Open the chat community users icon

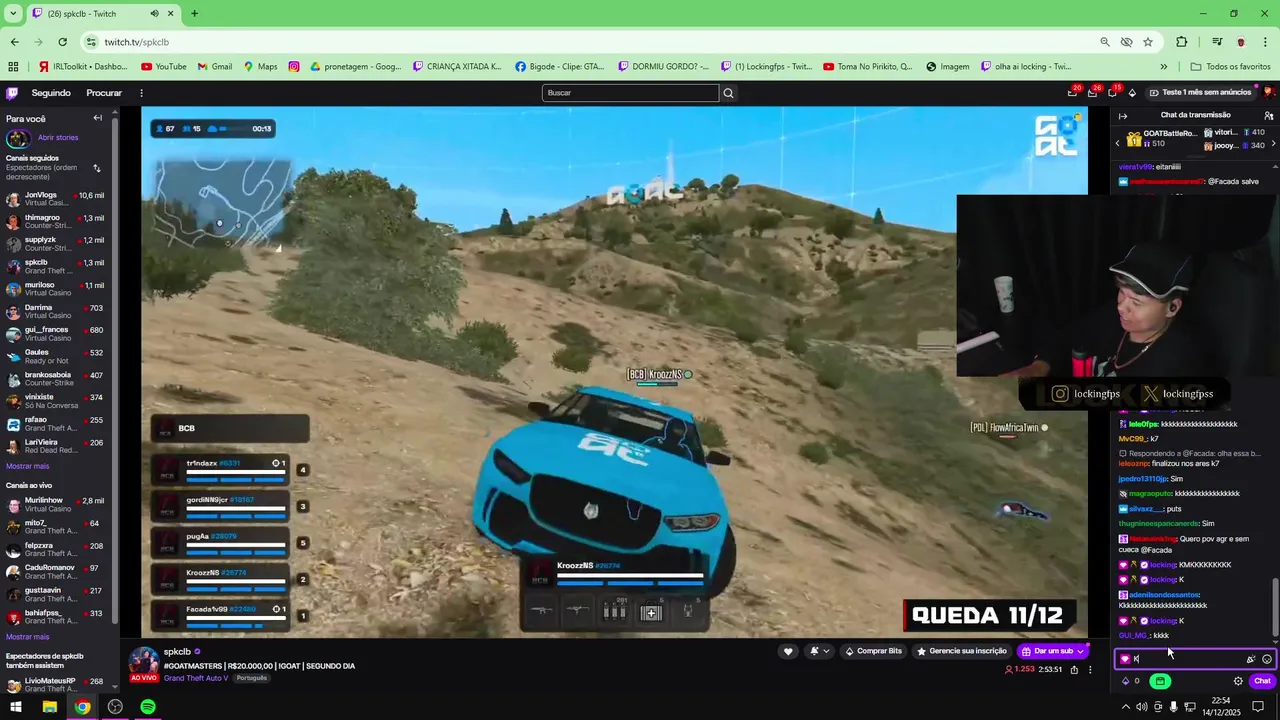pyautogui.click(x=1268, y=116)
